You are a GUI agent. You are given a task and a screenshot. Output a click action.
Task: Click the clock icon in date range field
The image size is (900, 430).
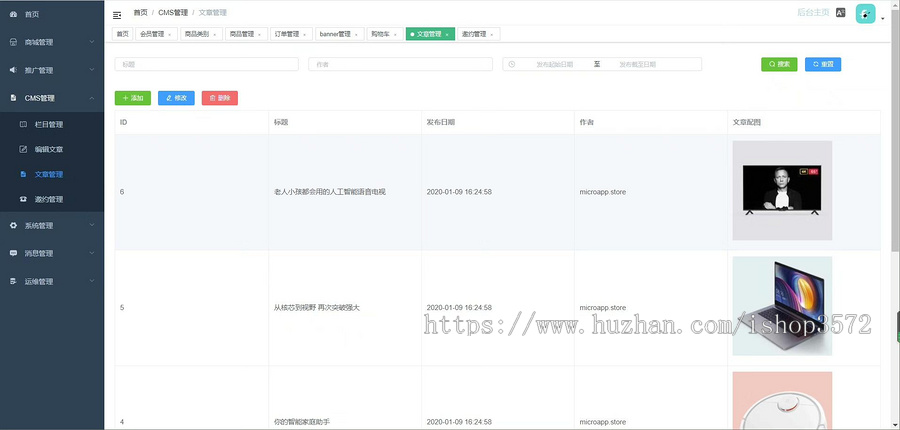pyautogui.click(x=511, y=64)
